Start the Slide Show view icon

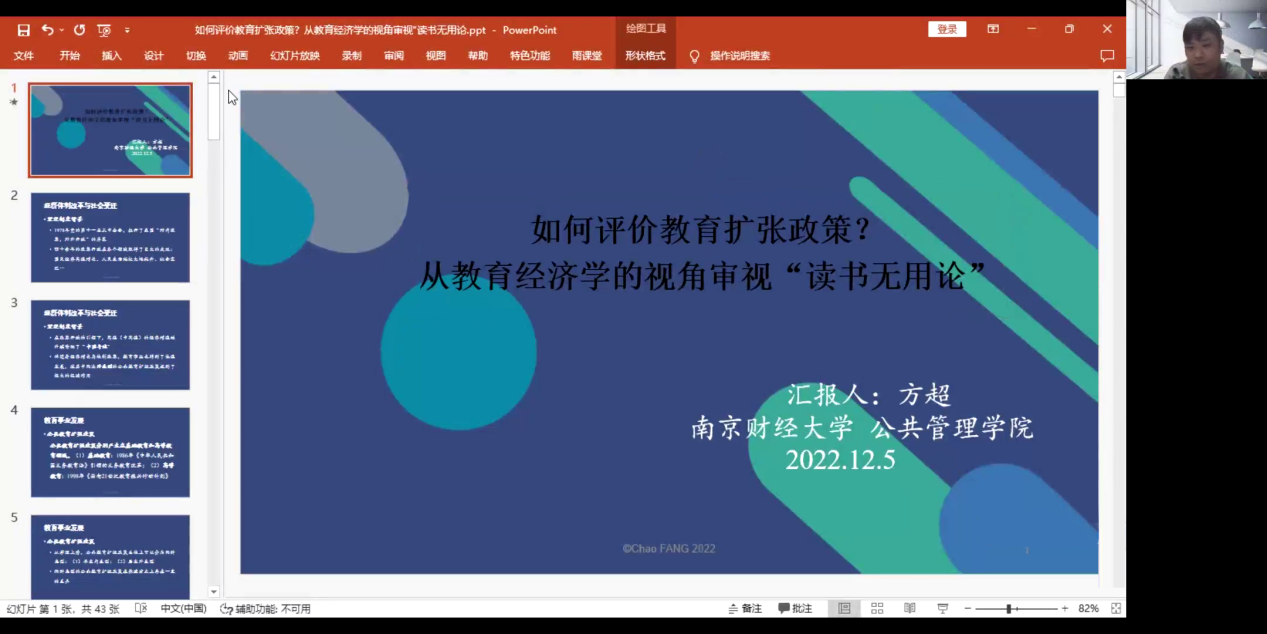(x=942, y=609)
